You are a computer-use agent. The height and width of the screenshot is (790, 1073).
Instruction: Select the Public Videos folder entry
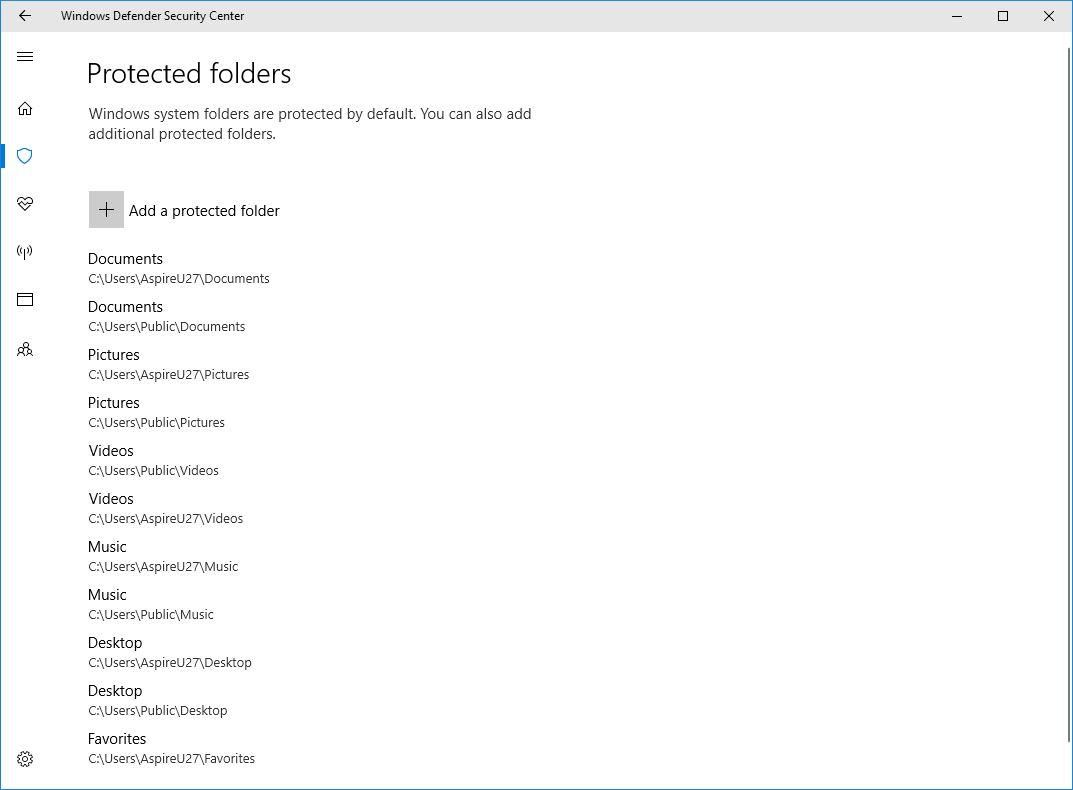click(153, 460)
